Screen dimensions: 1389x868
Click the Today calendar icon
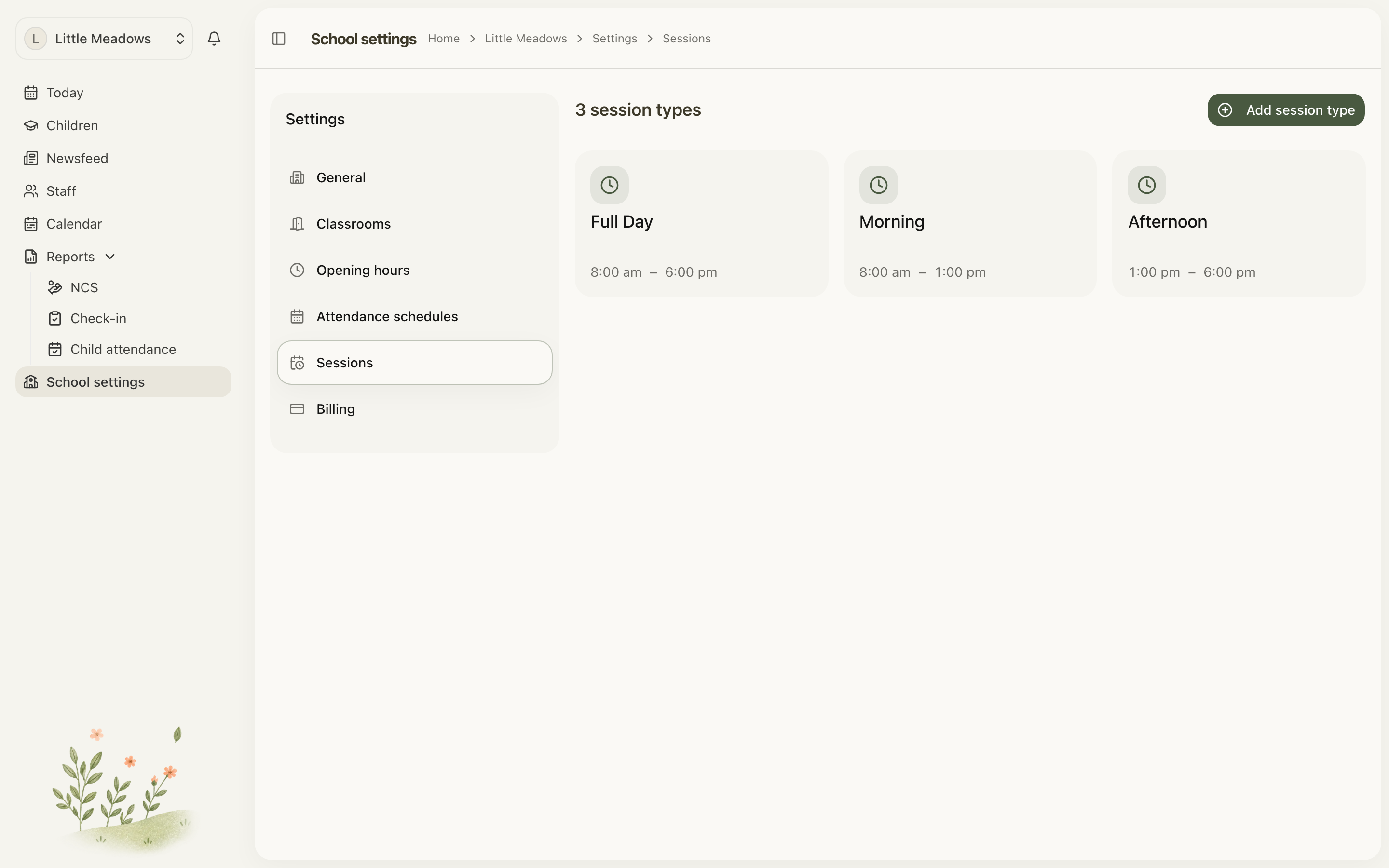click(x=31, y=93)
